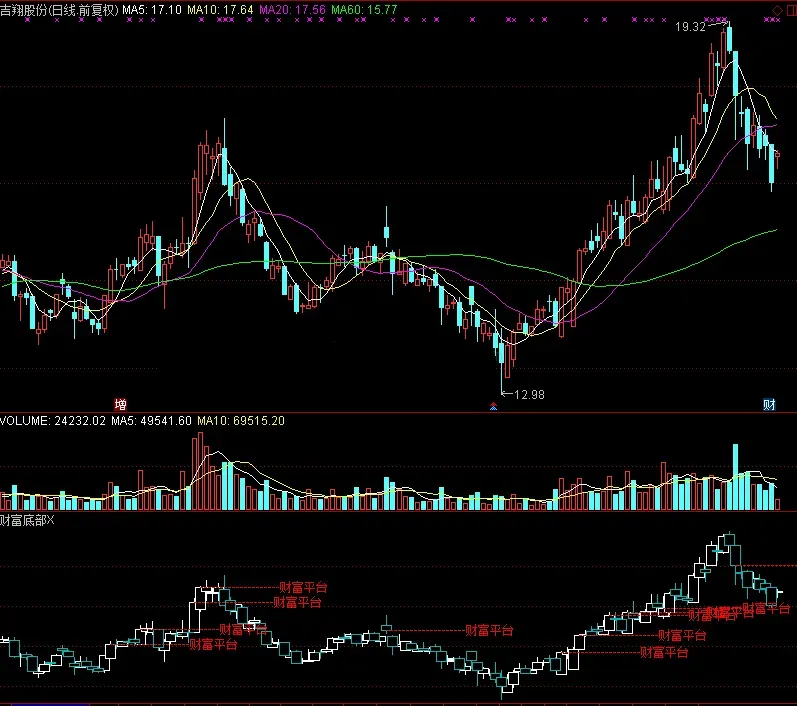Screen dimensions: 797x706
Task: Select the MA60: 15.77 indicator label
Action: pyautogui.click(x=364, y=10)
